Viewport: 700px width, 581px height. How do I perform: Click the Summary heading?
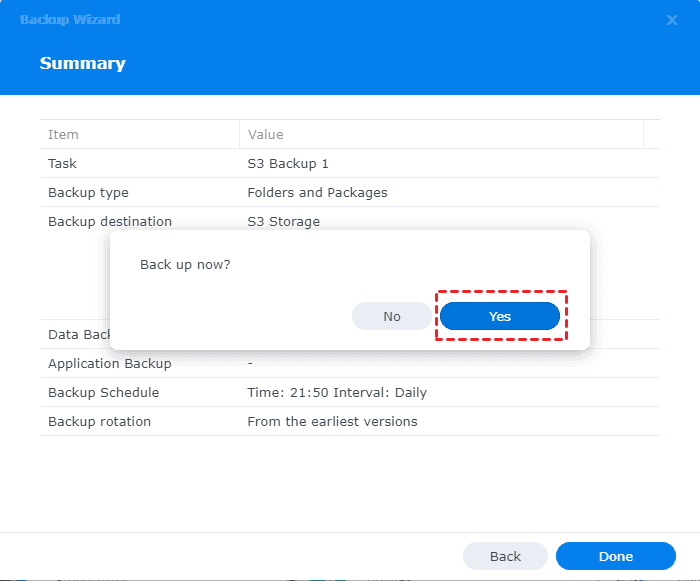point(82,63)
